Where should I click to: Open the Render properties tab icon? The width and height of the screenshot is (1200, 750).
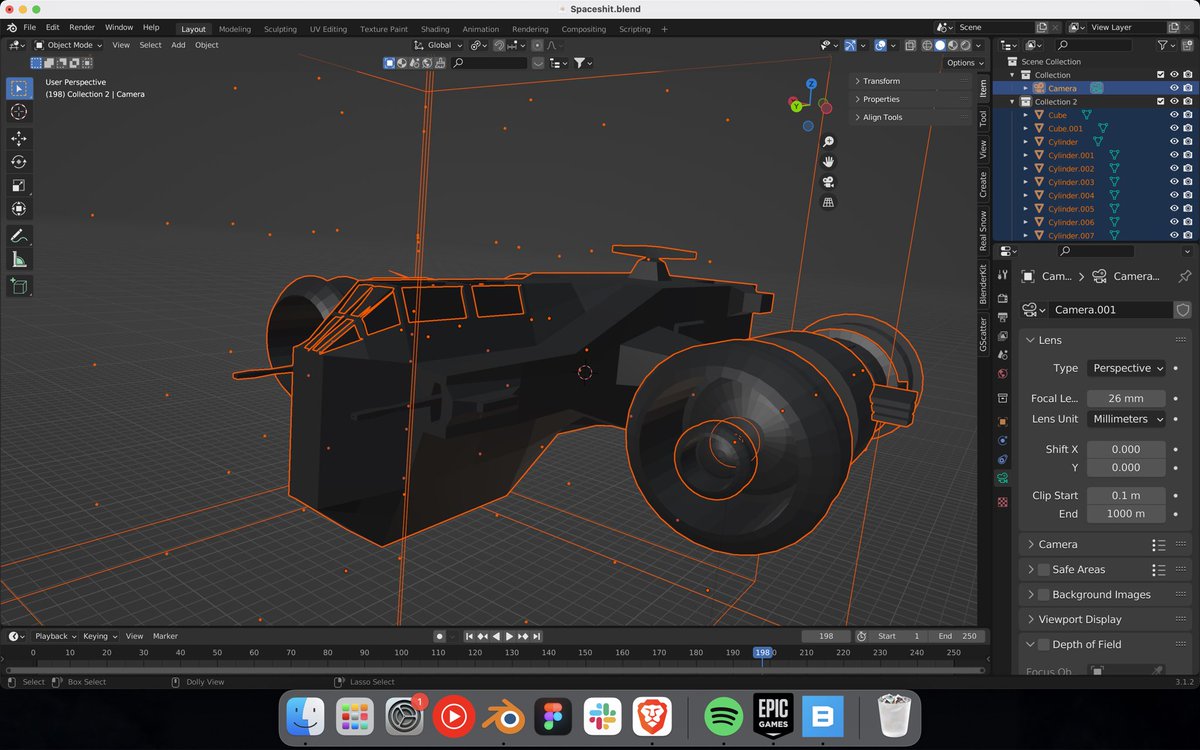(x=1002, y=298)
